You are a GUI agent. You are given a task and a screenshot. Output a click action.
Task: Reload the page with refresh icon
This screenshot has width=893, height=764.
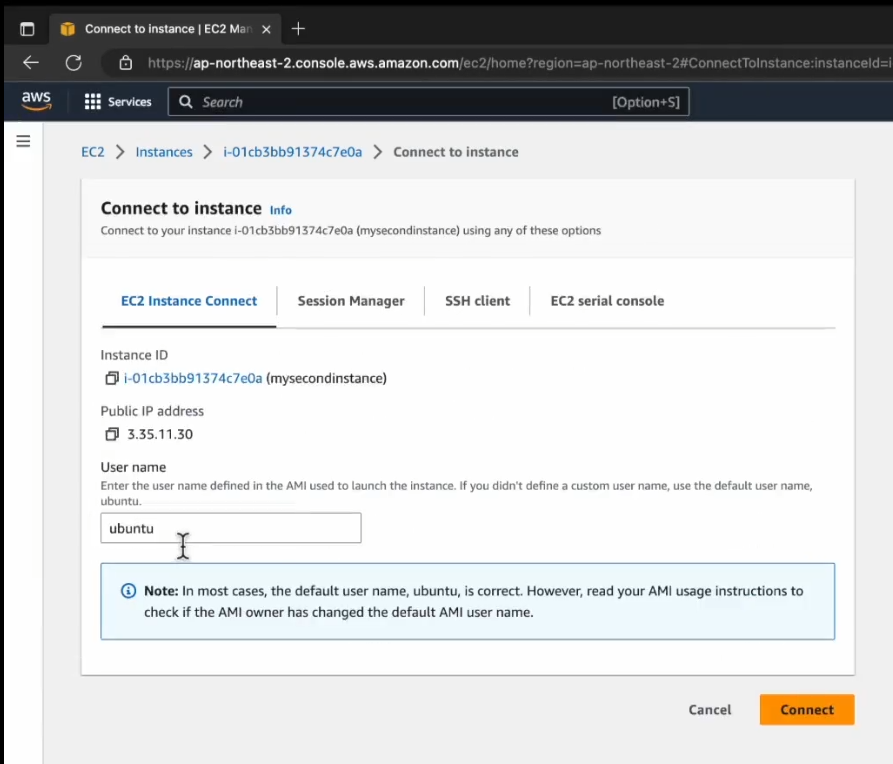pos(73,63)
